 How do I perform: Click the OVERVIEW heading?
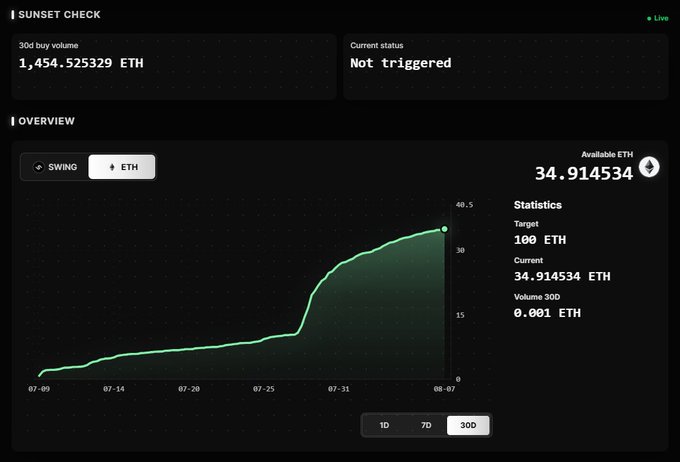[46, 121]
